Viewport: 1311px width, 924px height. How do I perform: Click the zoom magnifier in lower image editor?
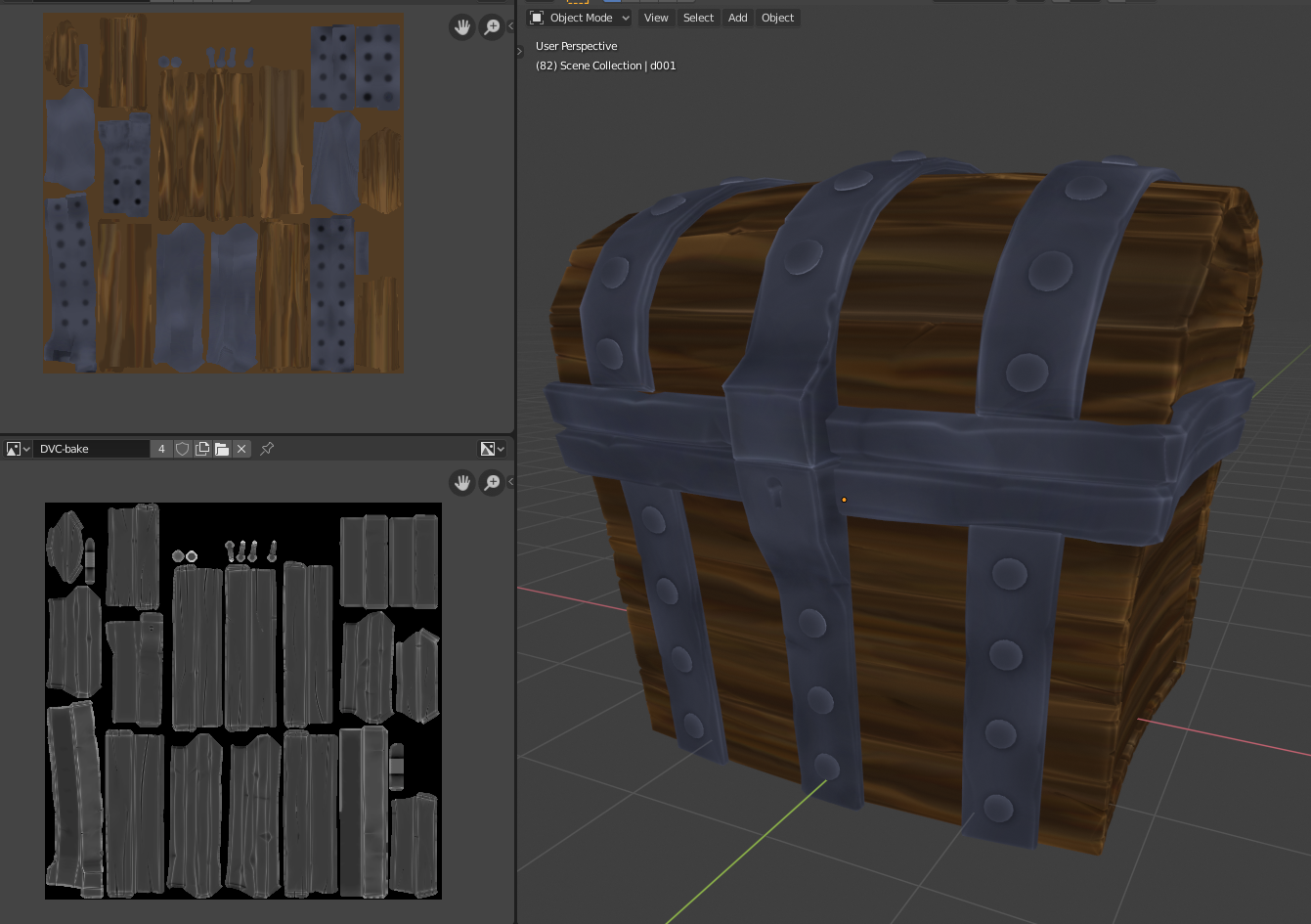pyautogui.click(x=492, y=482)
